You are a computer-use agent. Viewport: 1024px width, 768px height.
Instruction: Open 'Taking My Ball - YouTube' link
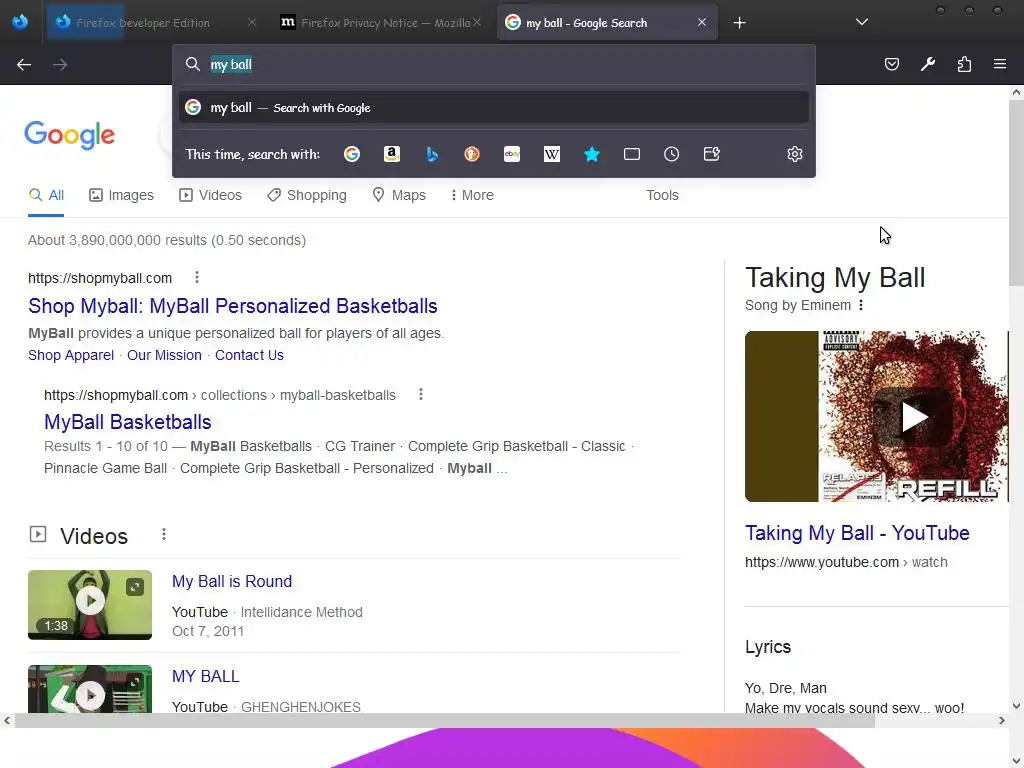[857, 533]
